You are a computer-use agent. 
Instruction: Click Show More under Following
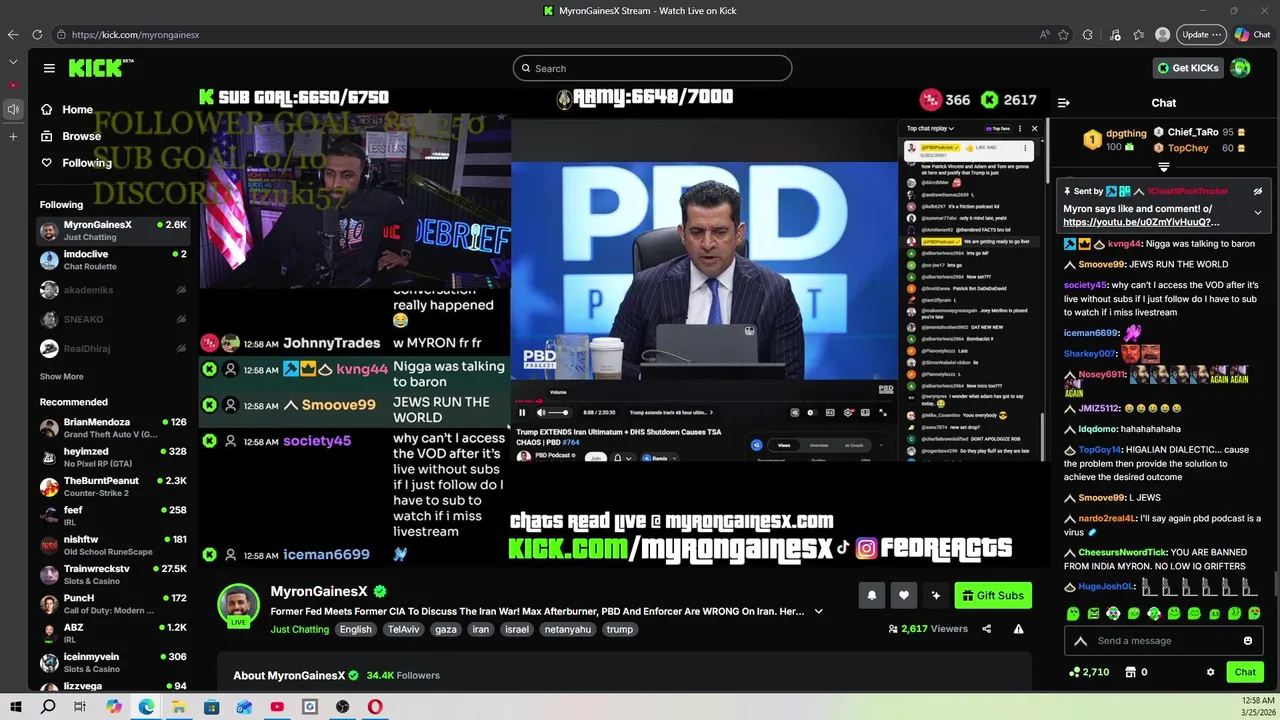coord(61,376)
